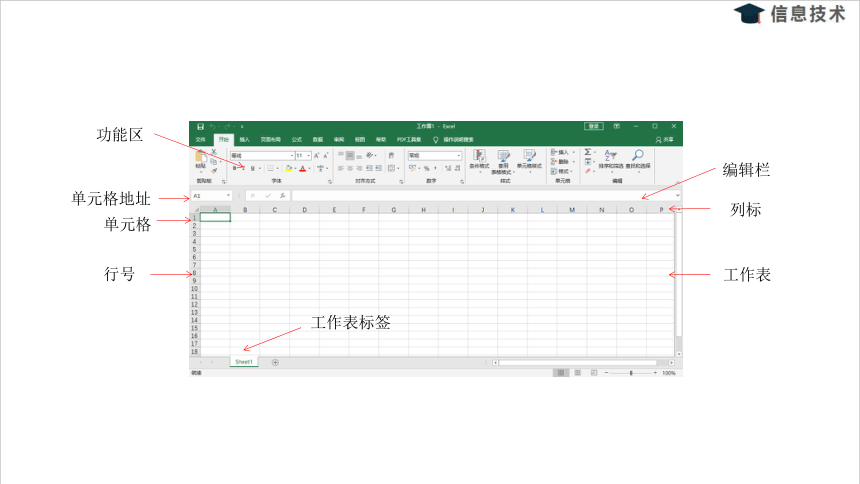The image size is (860, 484).
Task: Toggle Underline formatting
Action: click(252, 168)
